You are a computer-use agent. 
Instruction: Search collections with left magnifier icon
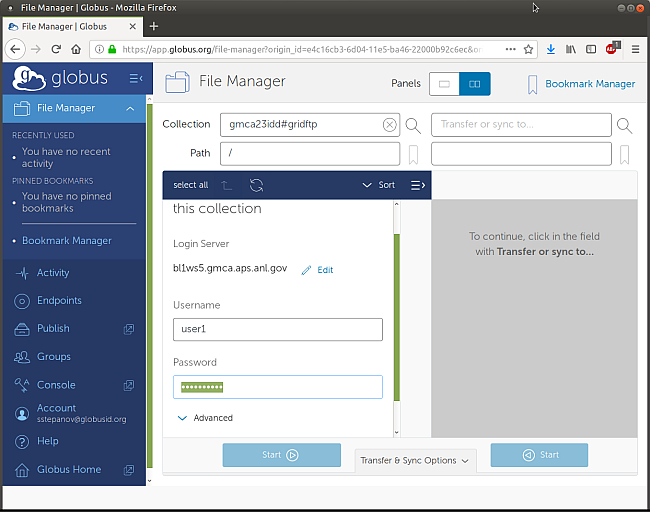(x=413, y=126)
